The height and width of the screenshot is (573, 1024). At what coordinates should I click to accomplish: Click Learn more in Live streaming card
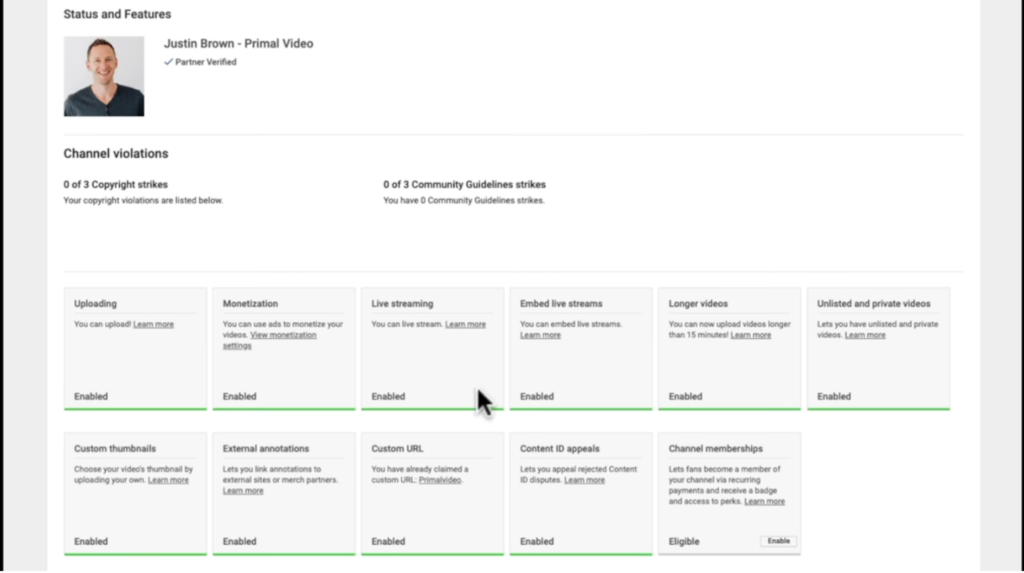click(x=465, y=325)
